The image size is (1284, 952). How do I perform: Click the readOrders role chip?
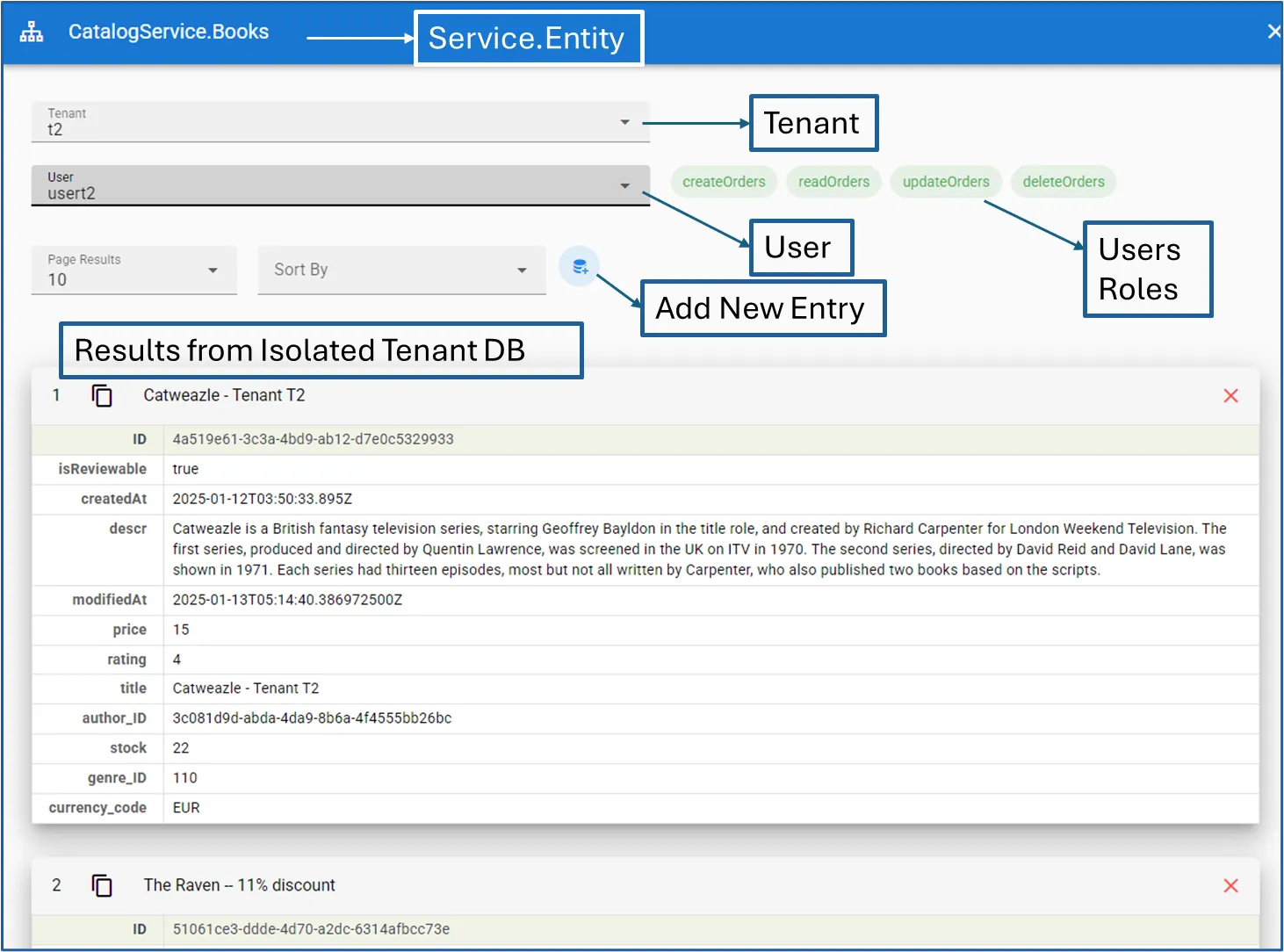(x=833, y=182)
